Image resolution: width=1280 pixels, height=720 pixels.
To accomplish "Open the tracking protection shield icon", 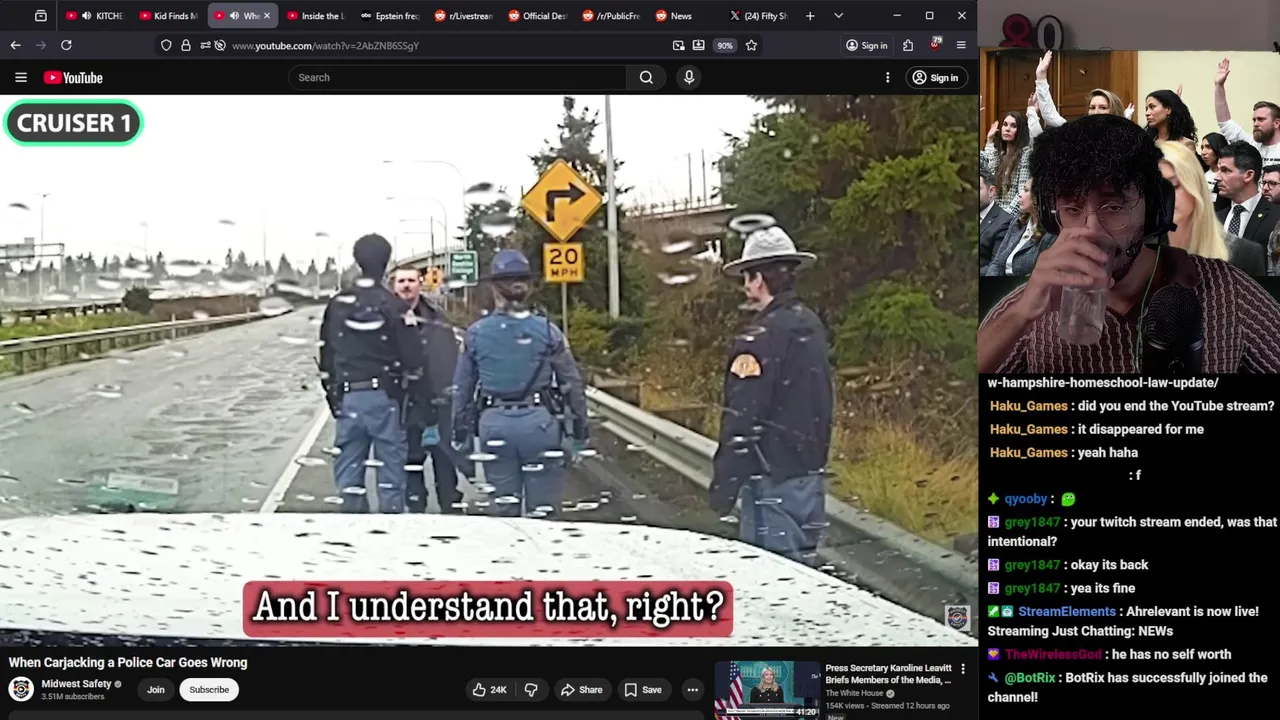I will pyautogui.click(x=166, y=45).
